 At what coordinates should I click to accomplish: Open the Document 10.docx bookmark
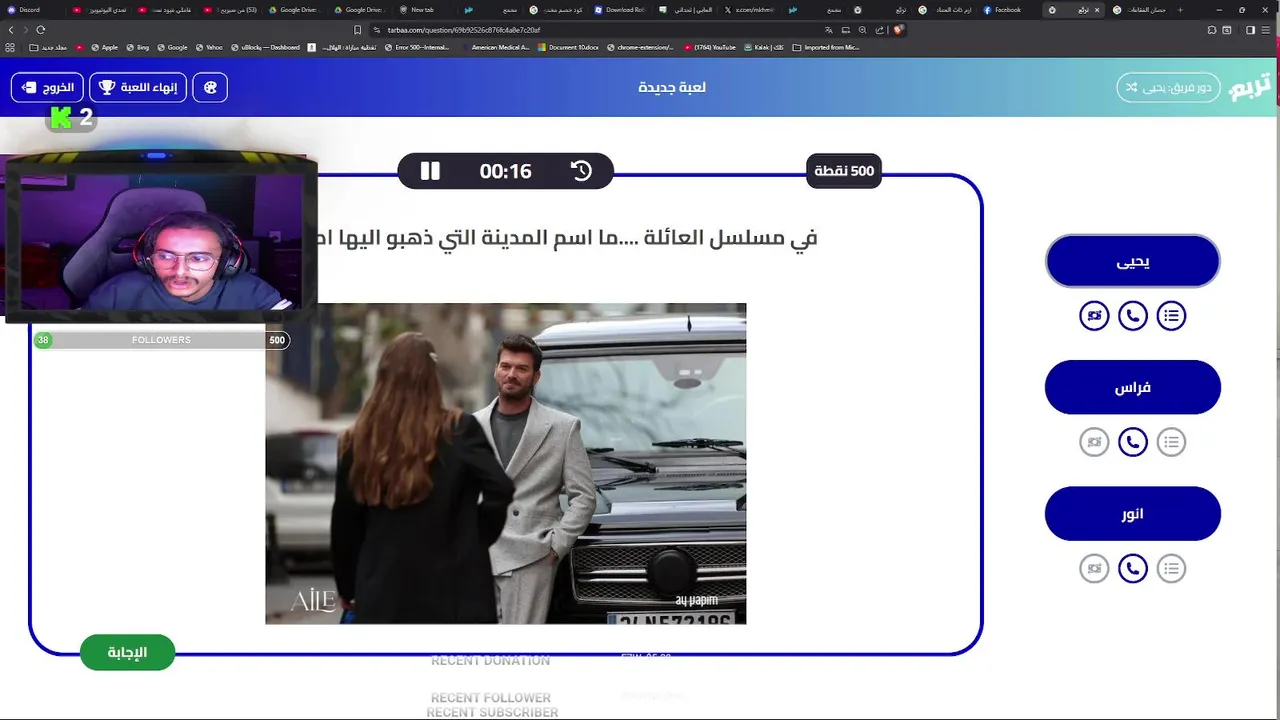click(568, 47)
